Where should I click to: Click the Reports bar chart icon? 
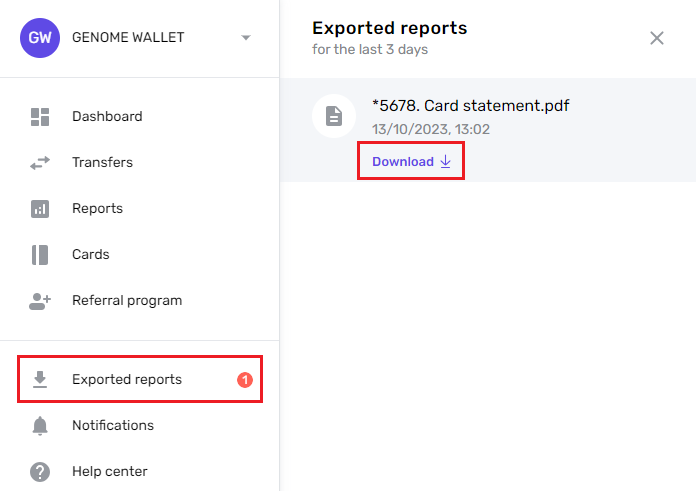(x=40, y=209)
